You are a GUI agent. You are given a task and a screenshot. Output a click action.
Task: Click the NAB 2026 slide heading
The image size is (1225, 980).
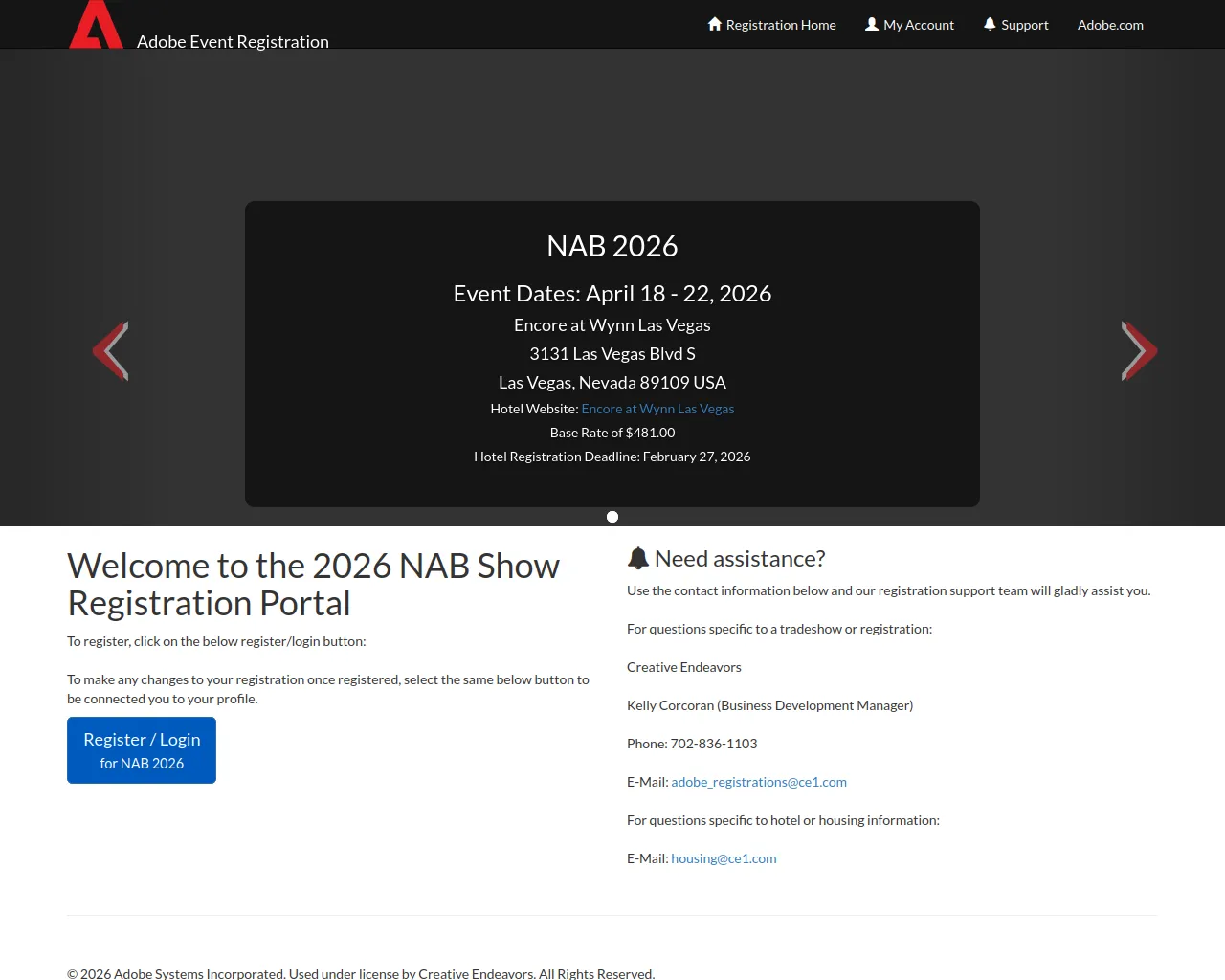(612, 246)
